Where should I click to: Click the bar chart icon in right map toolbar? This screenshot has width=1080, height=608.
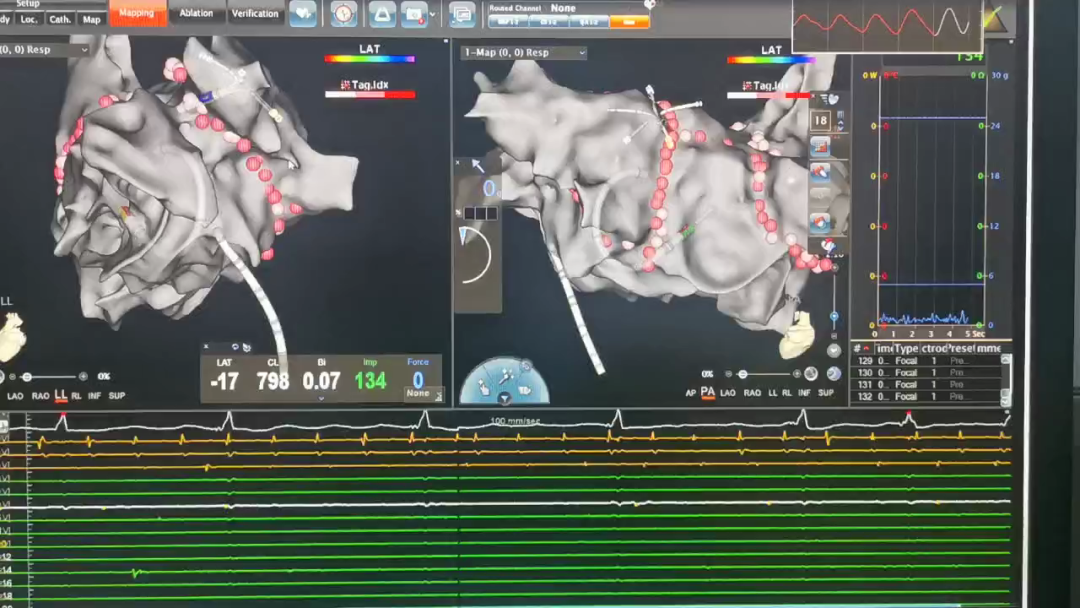coord(821,147)
